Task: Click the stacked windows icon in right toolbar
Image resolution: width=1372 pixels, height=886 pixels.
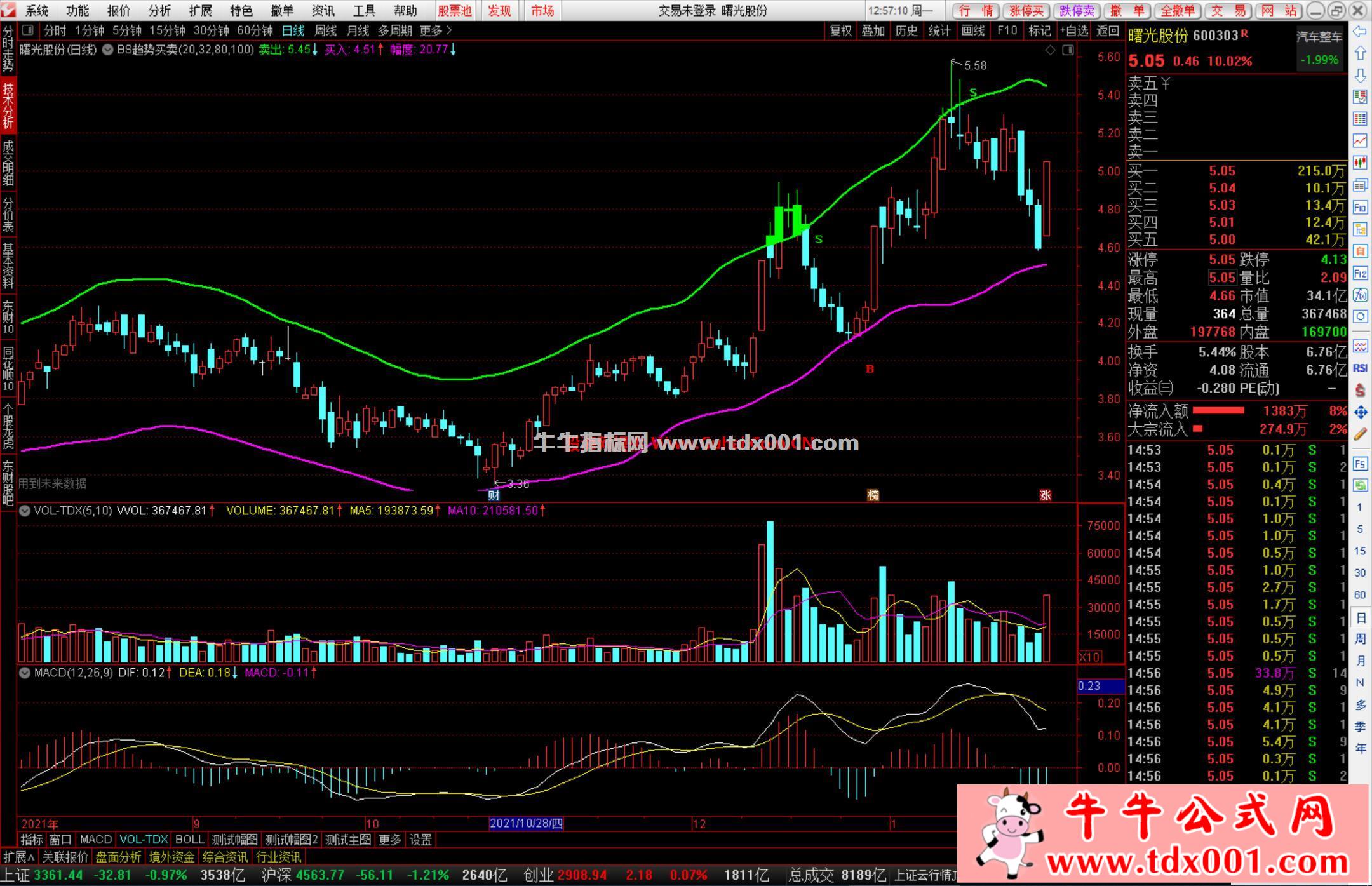Action: (1360, 185)
